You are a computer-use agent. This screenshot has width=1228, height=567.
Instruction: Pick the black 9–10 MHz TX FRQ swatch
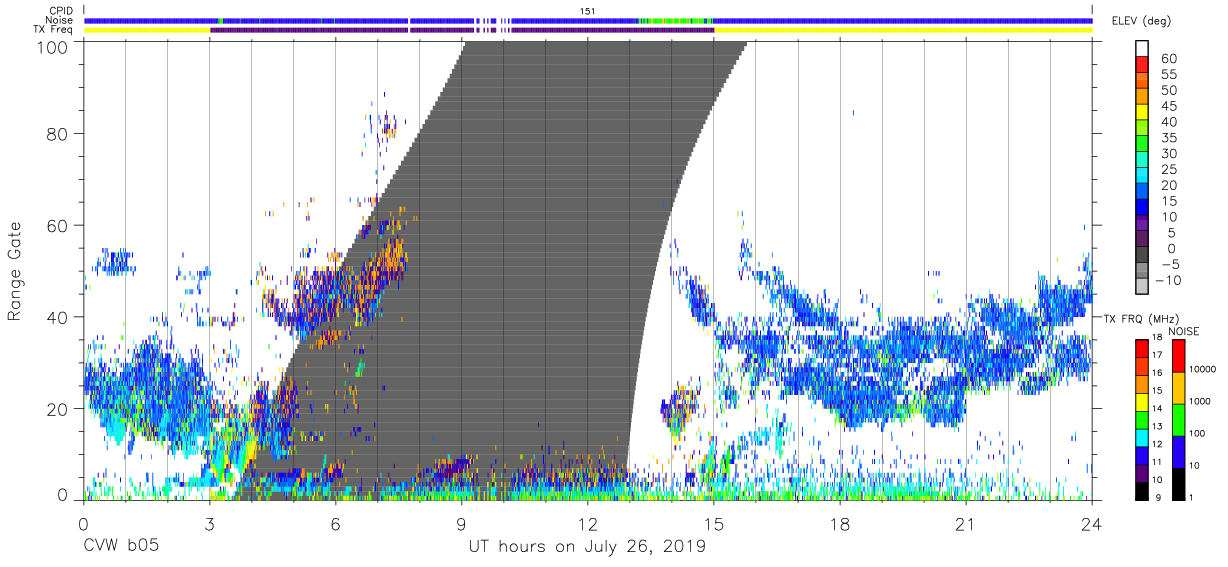[1143, 490]
